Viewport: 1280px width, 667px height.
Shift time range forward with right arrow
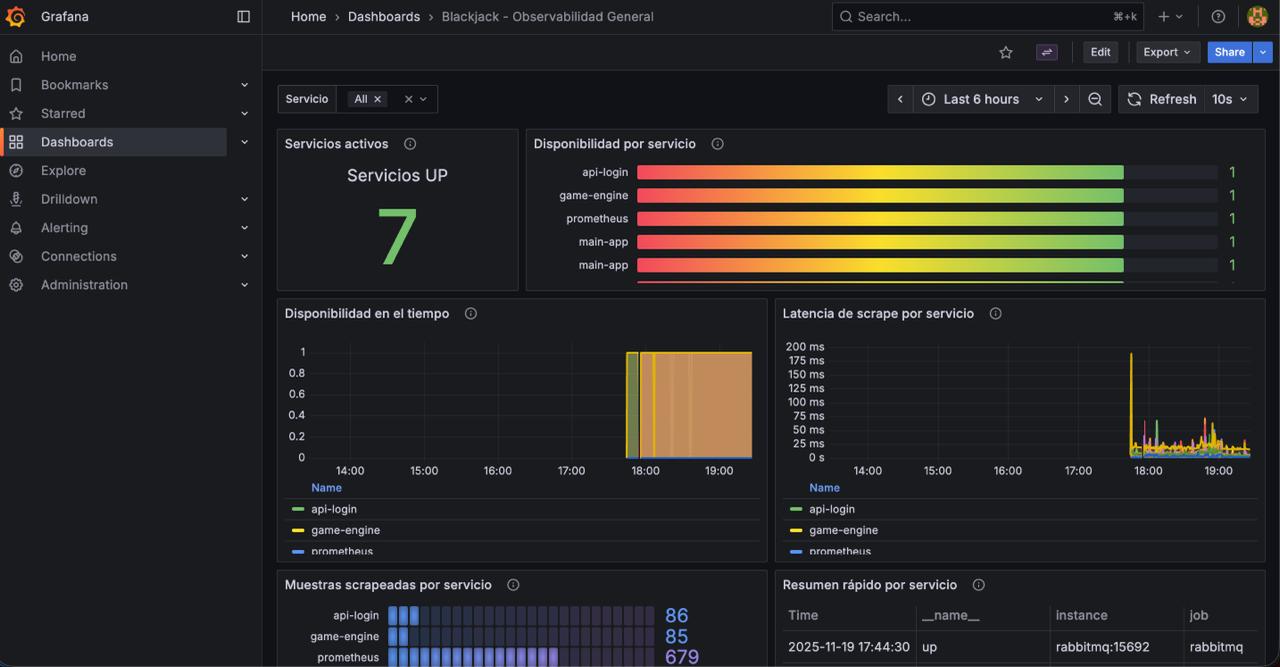pos(1066,99)
